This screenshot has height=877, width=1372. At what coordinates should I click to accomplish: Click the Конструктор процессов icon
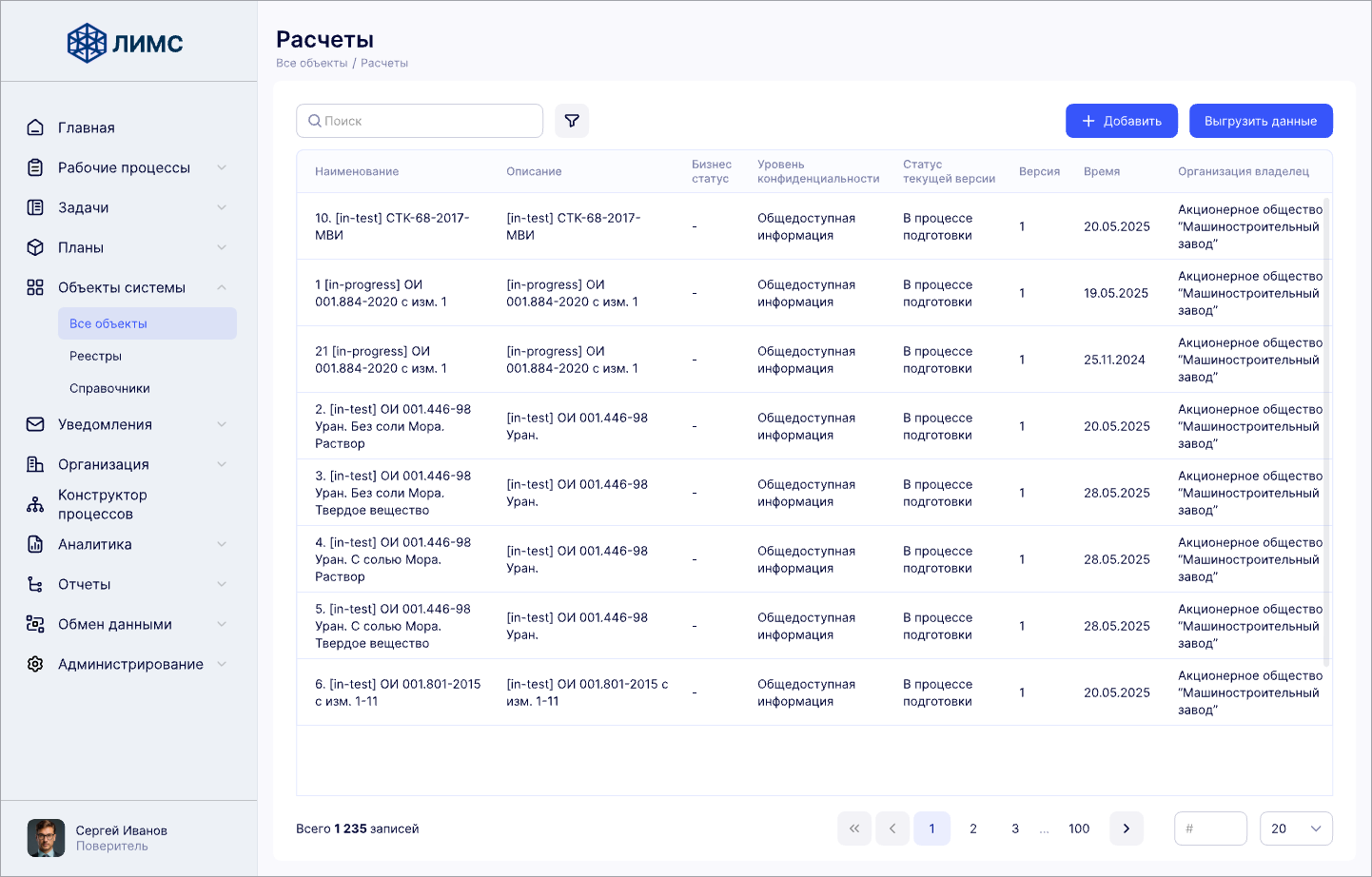[35, 504]
